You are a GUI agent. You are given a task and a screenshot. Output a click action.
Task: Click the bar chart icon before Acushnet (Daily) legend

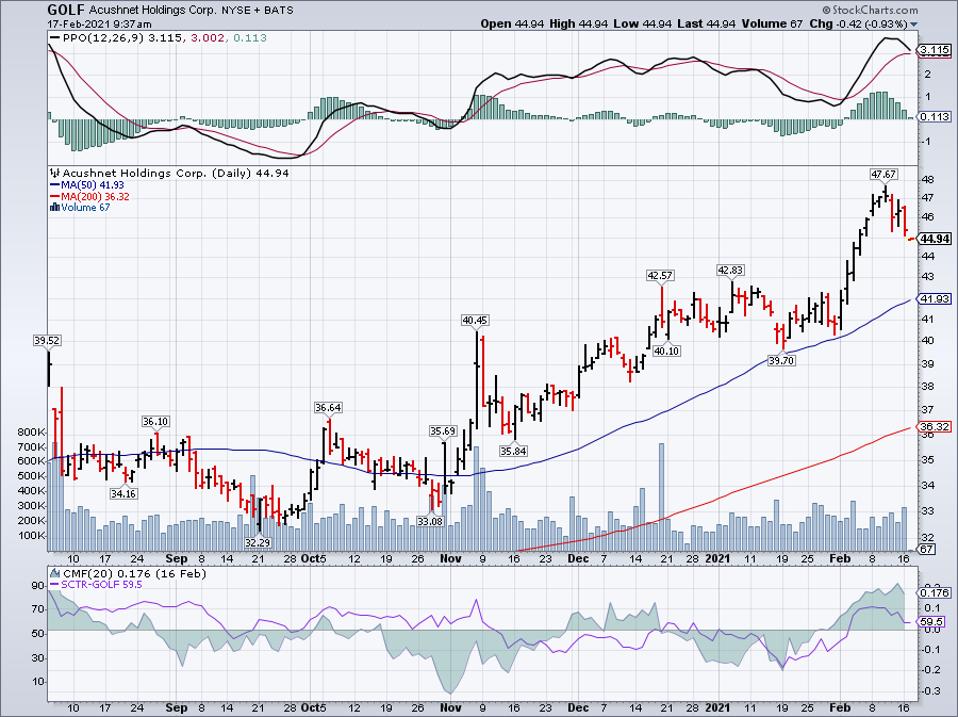pos(55,173)
